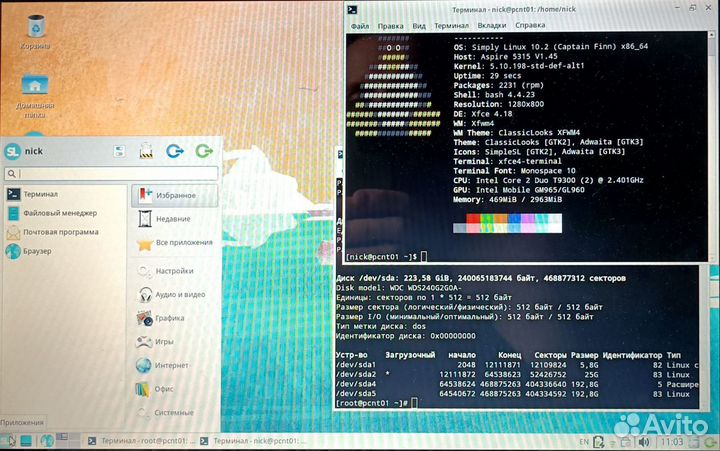Screen dimensions: 720x451
Task: Open Почтовая программа in the favorites
Action: [63, 232]
